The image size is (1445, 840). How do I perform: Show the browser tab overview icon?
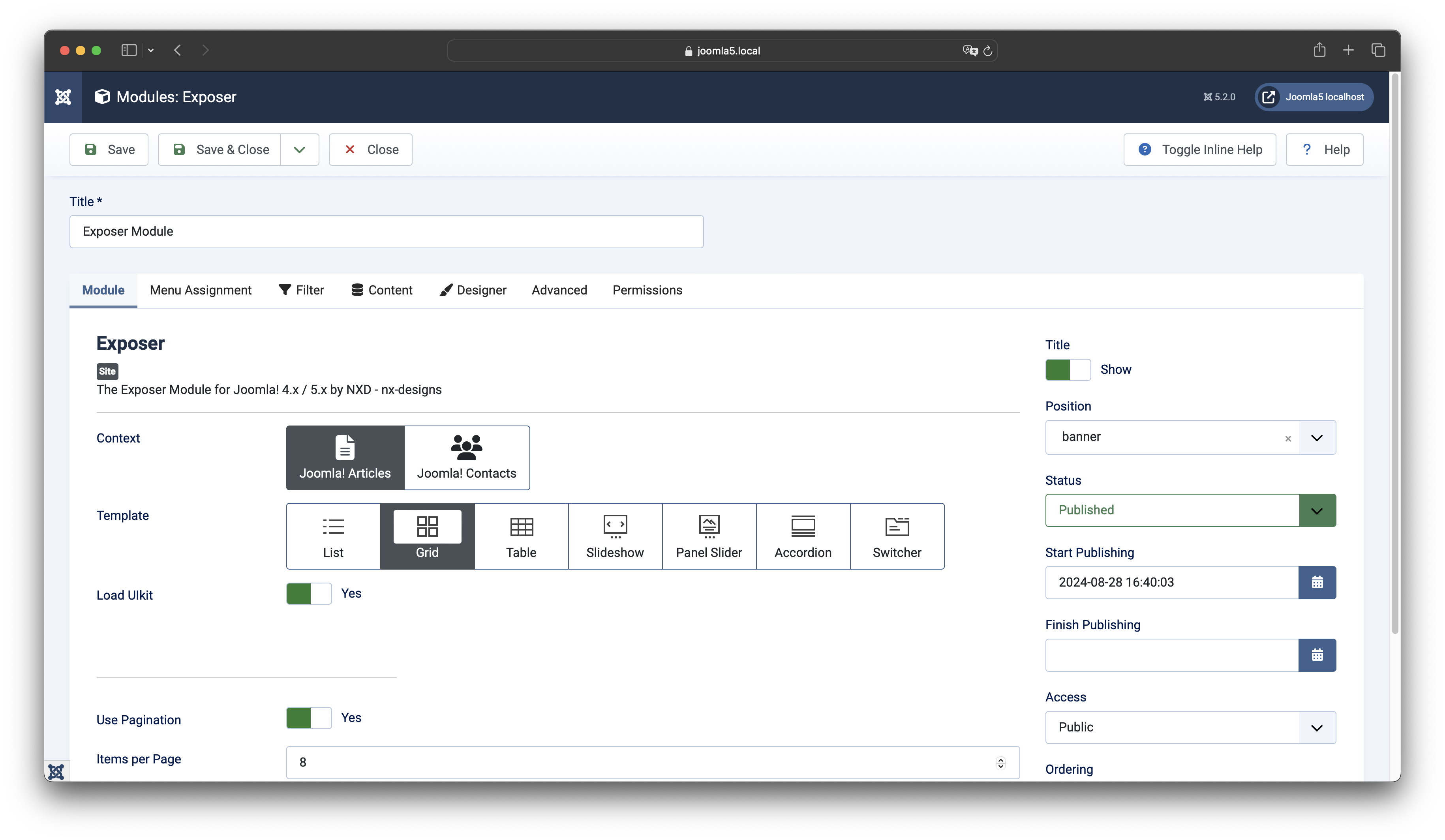tap(1379, 51)
